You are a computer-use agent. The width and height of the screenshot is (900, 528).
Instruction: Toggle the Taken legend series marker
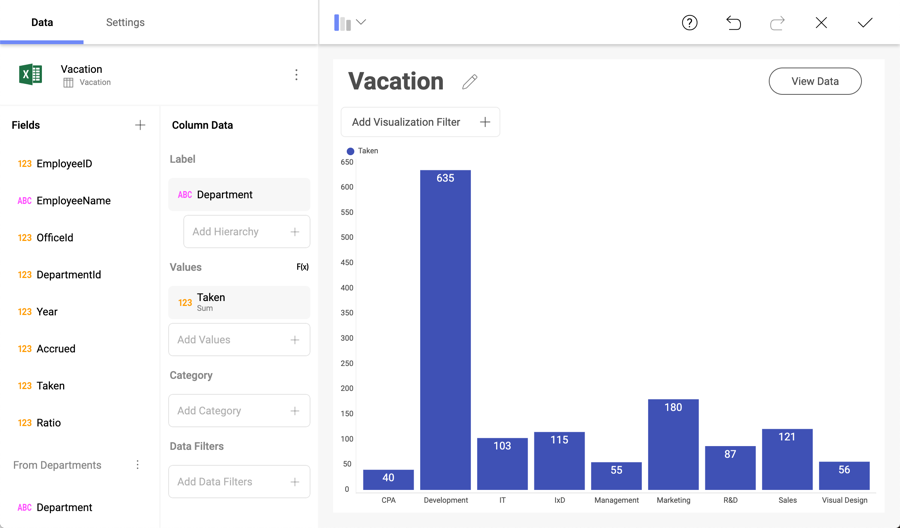click(x=350, y=151)
